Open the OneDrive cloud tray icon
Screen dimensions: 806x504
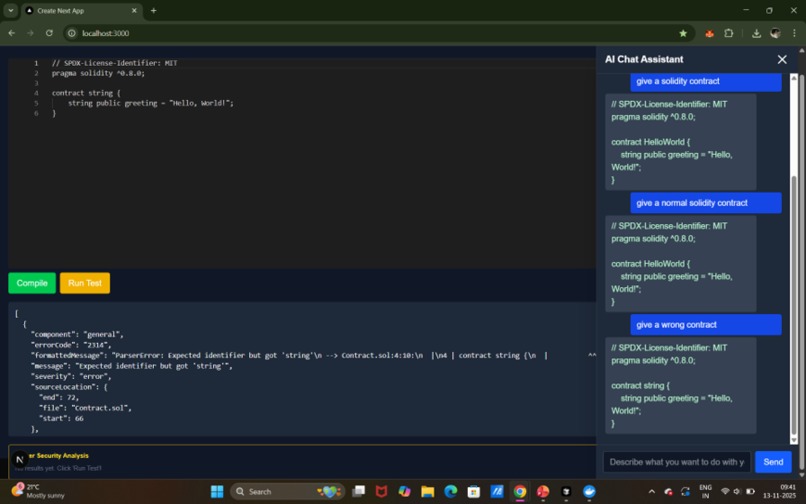pos(669,492)
